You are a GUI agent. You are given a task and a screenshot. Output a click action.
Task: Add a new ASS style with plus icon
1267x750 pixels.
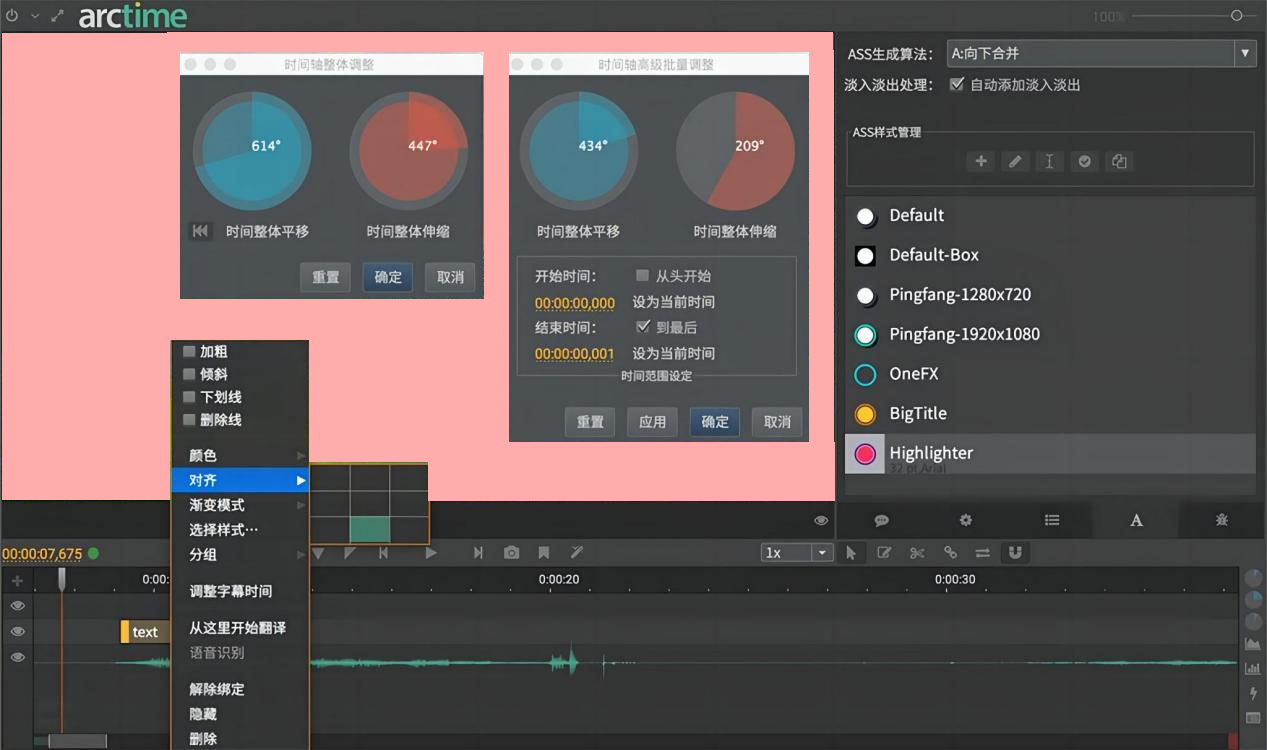[x=981, y=161]
